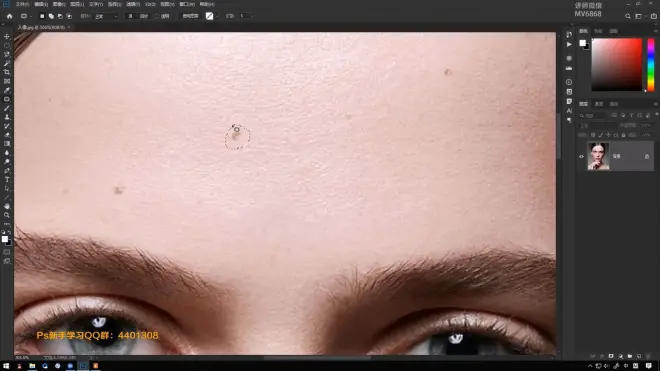Image resolution: width=660 pixels, height=371 pixels.
Task: Select Subtract from Selection mode button
Action: point(60,16)
